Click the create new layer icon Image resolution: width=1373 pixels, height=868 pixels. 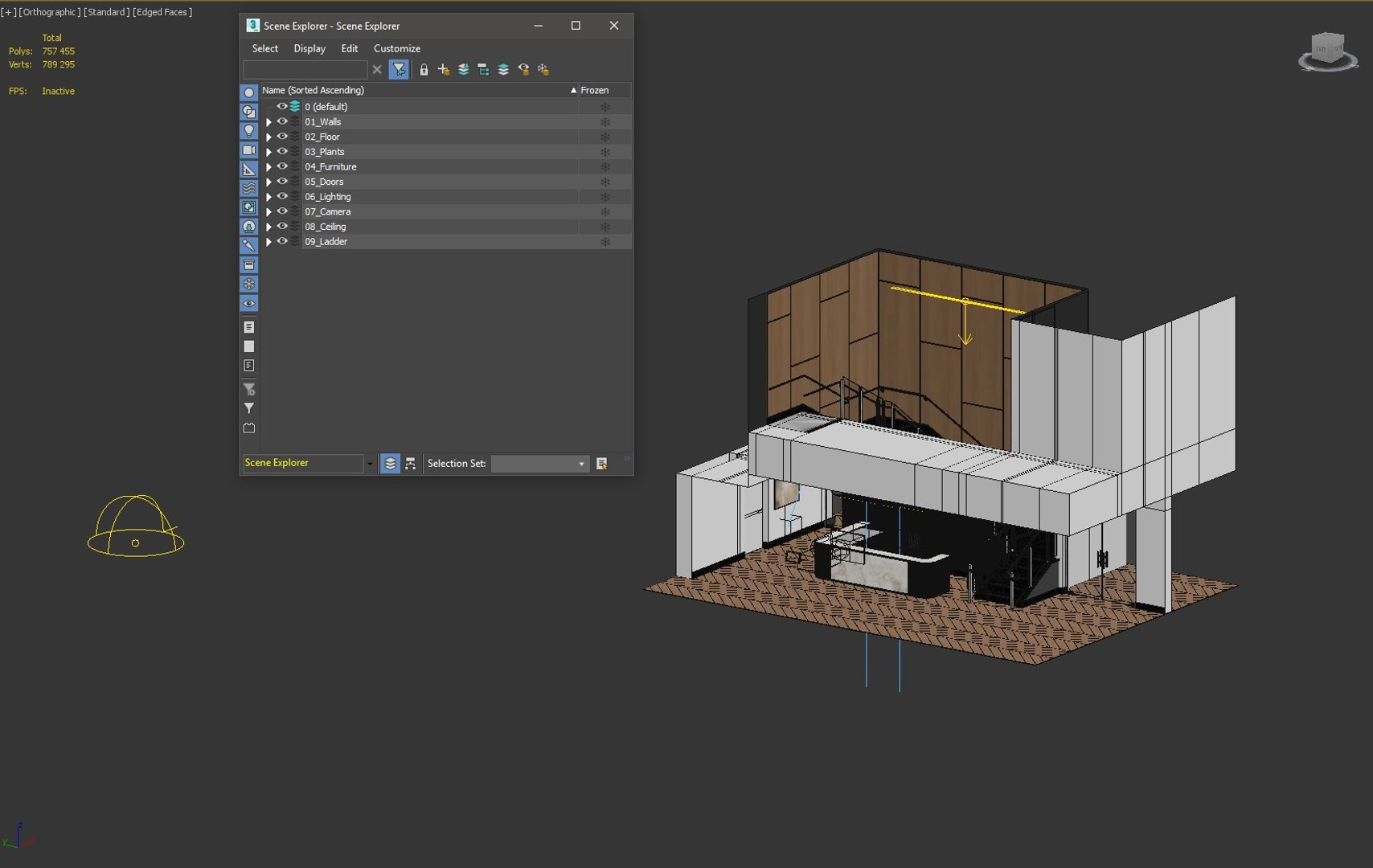[444, 70]
